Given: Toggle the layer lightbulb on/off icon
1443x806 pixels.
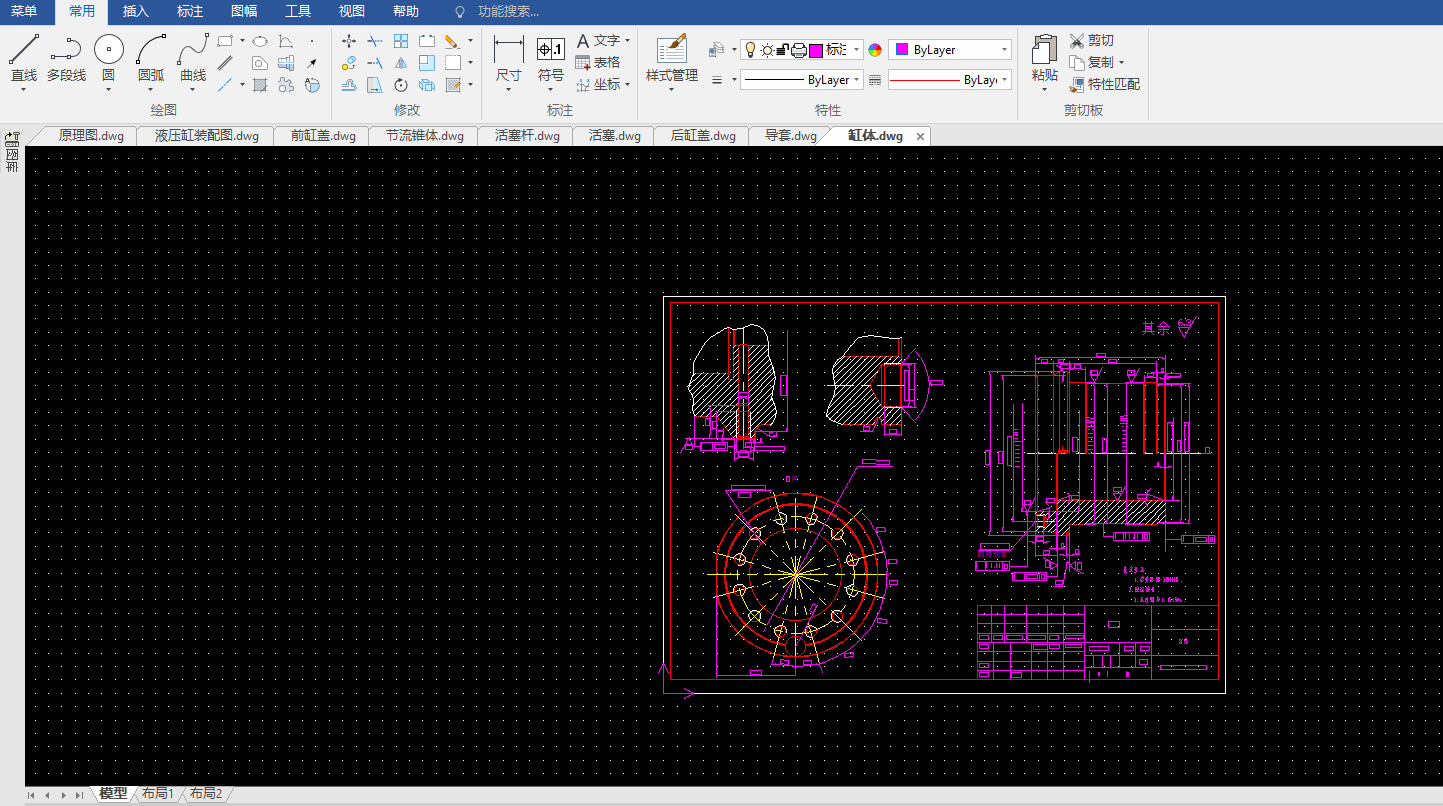Looking at the screenshot, I should [750, 50].
